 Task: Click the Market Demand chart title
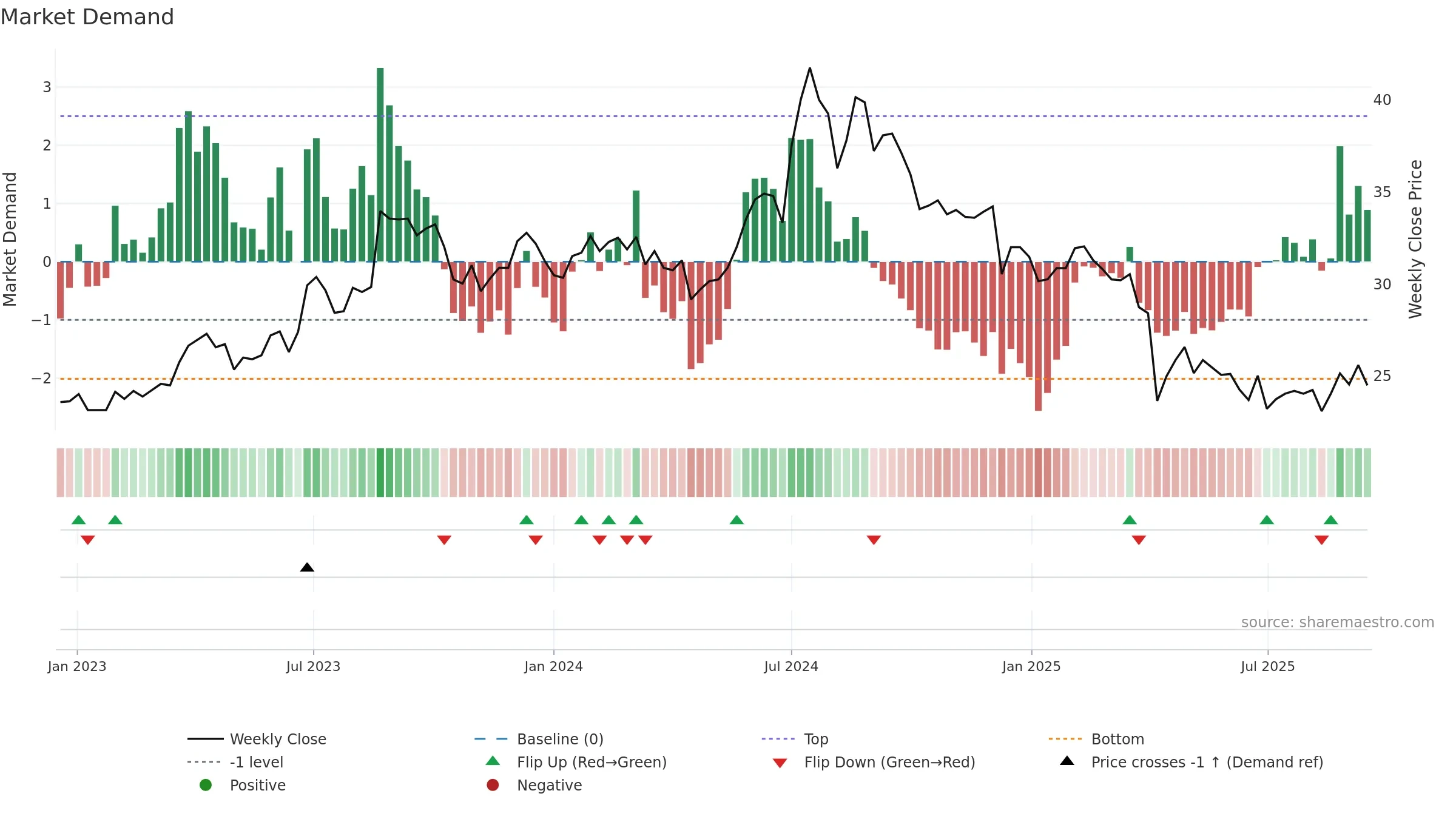(x=87, y=17)
